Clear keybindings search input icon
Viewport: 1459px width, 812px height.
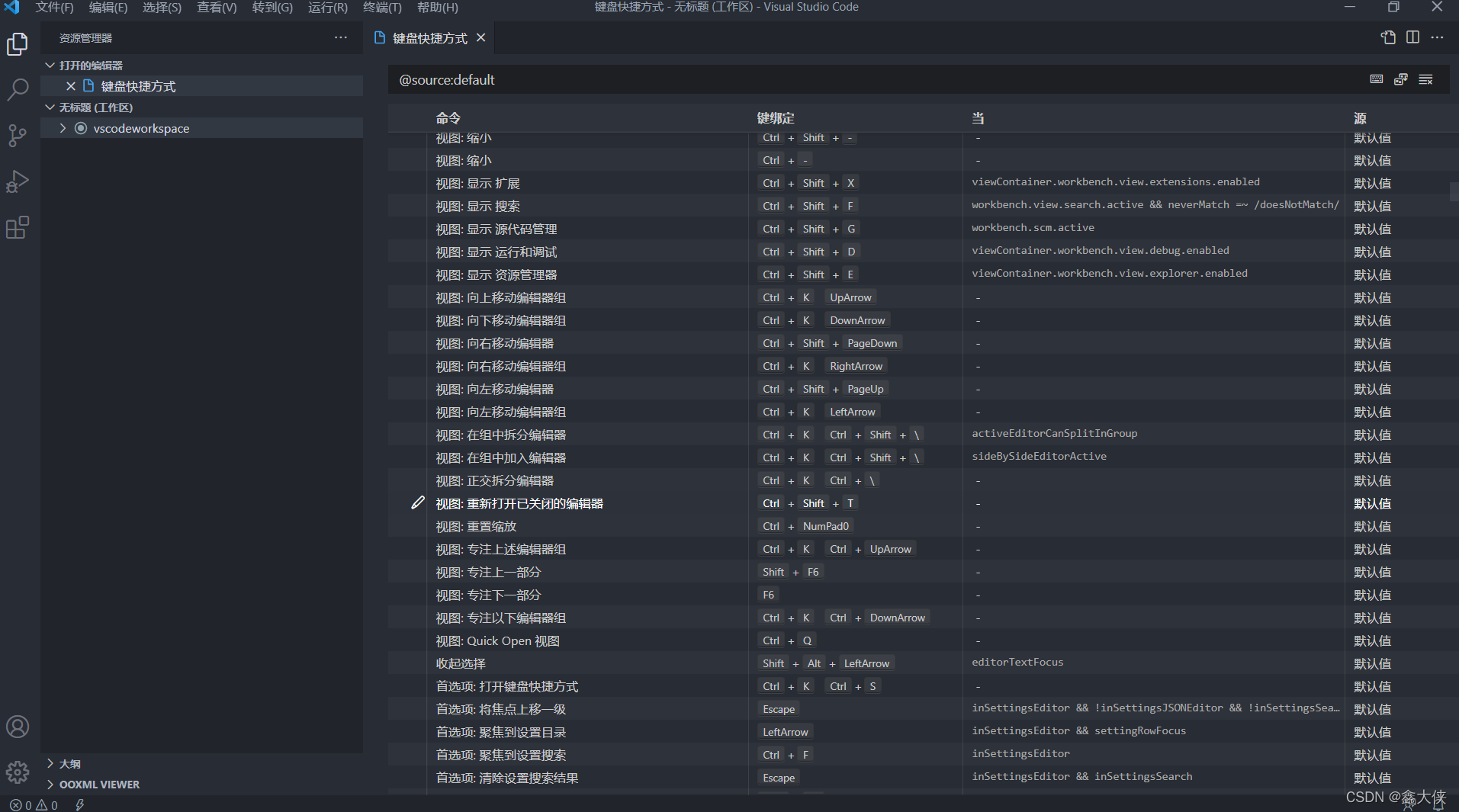coord(1425,79)
